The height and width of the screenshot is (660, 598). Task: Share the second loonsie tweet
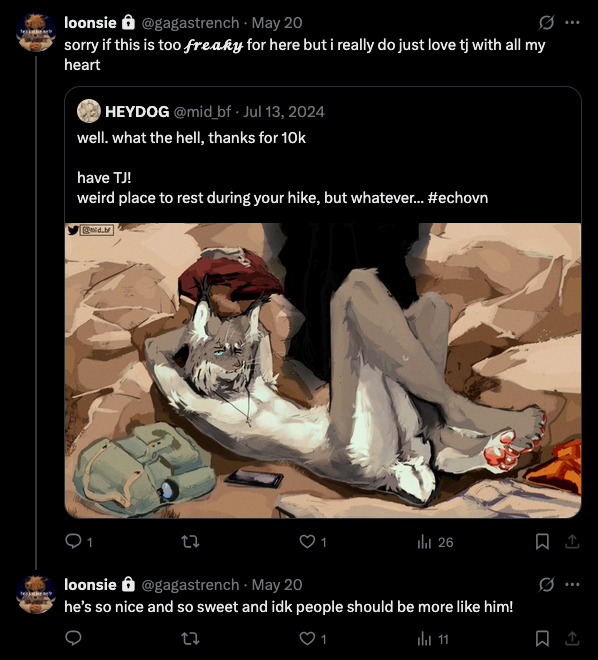click(572, 639)
